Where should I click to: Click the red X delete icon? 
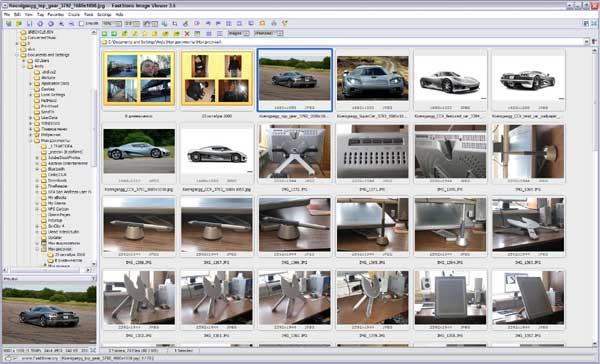[x=187, y=34]
